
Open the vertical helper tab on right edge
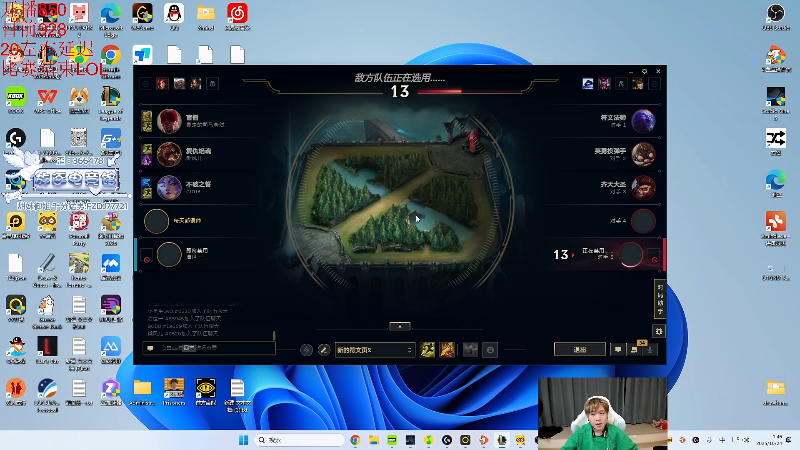pyautogui.click(x=660, y=299)
